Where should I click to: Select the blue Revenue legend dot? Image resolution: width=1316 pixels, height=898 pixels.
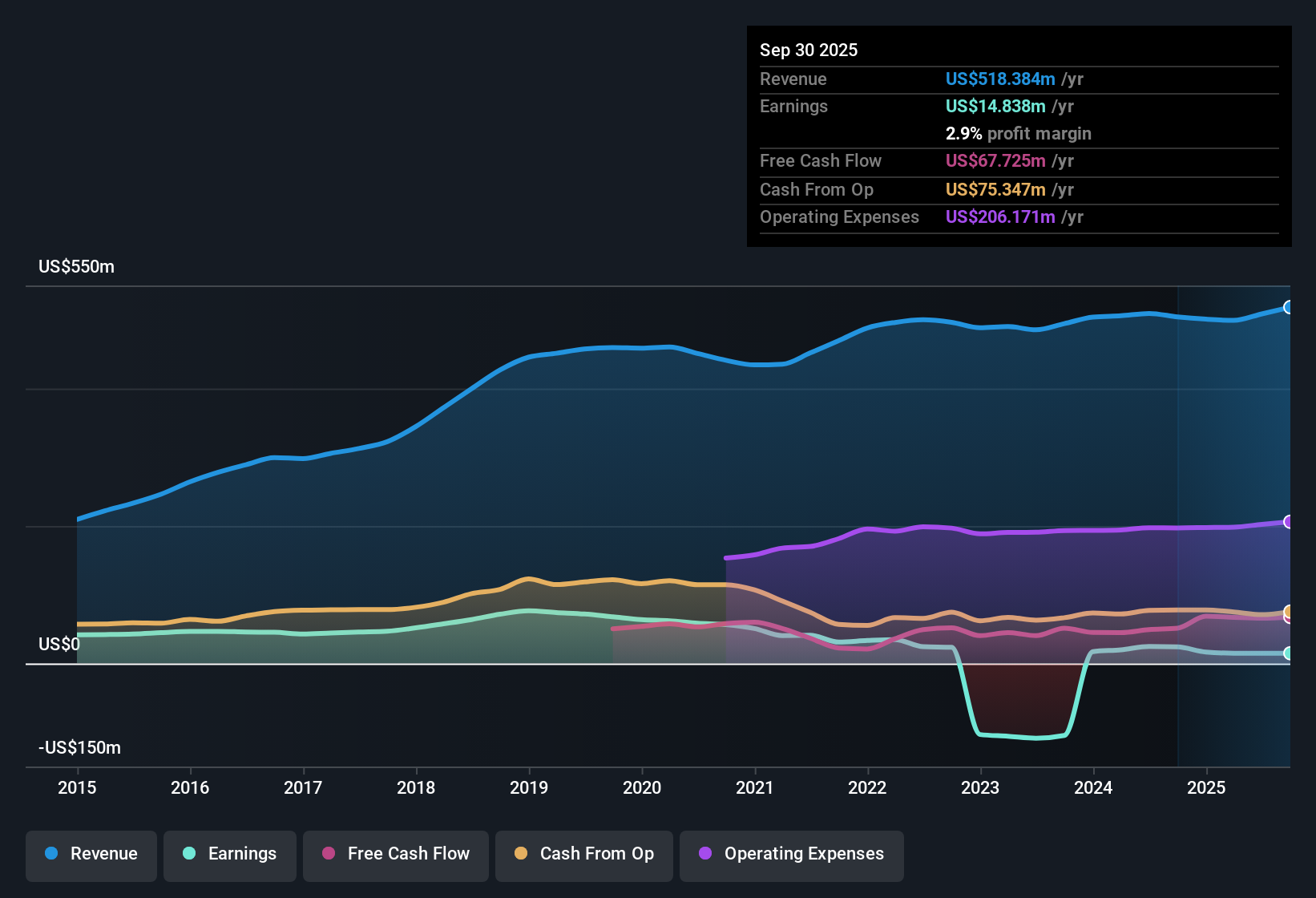click(x=50, y=854)
